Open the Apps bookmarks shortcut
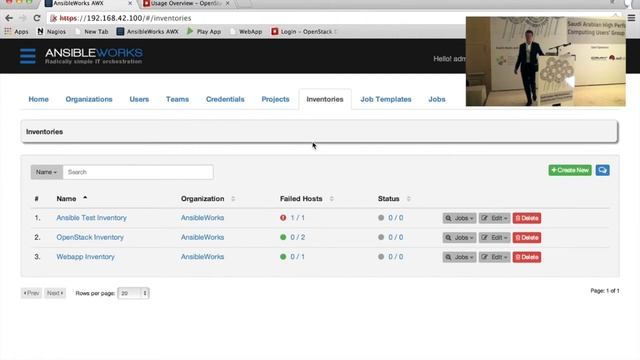This screenshot has width=640, height=360. (x=16, y=31)
